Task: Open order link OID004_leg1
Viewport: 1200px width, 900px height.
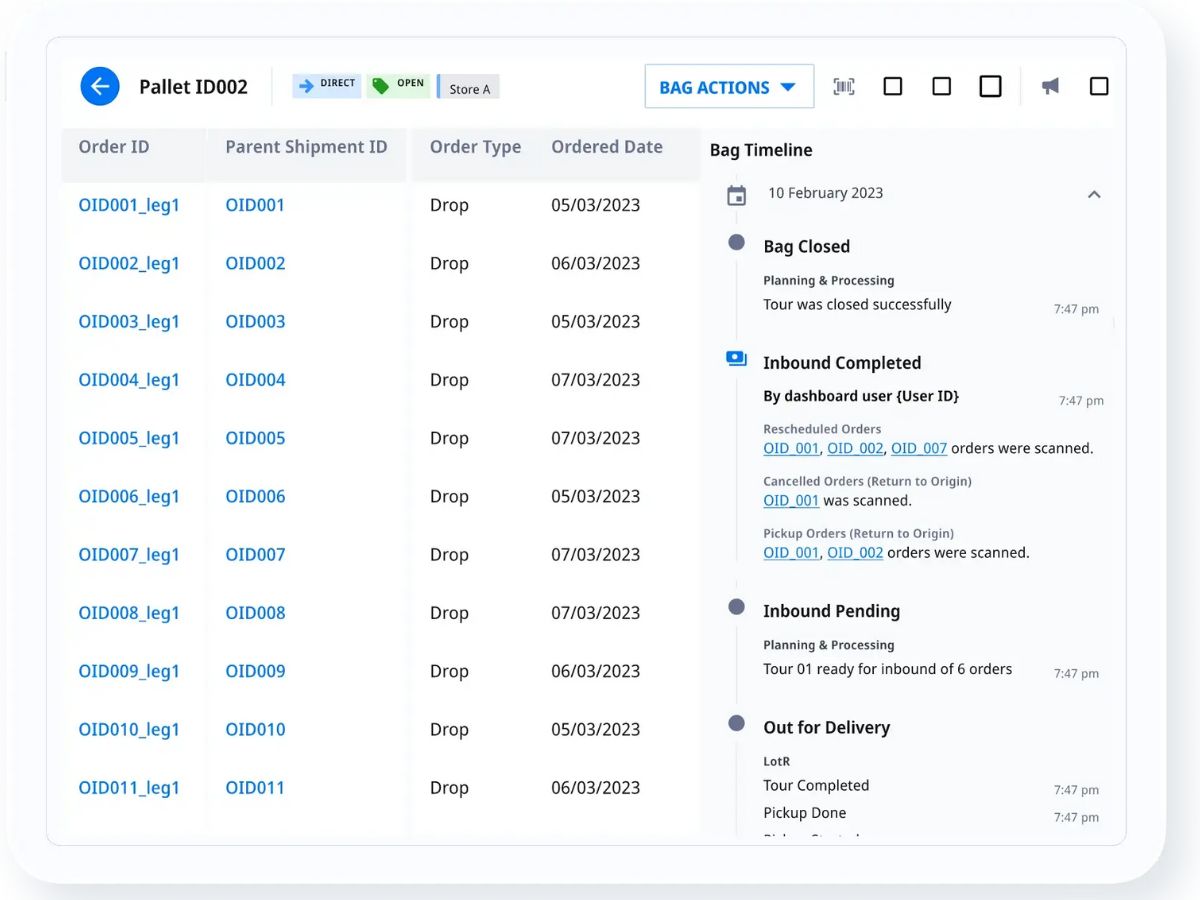Action: point(129,380)
